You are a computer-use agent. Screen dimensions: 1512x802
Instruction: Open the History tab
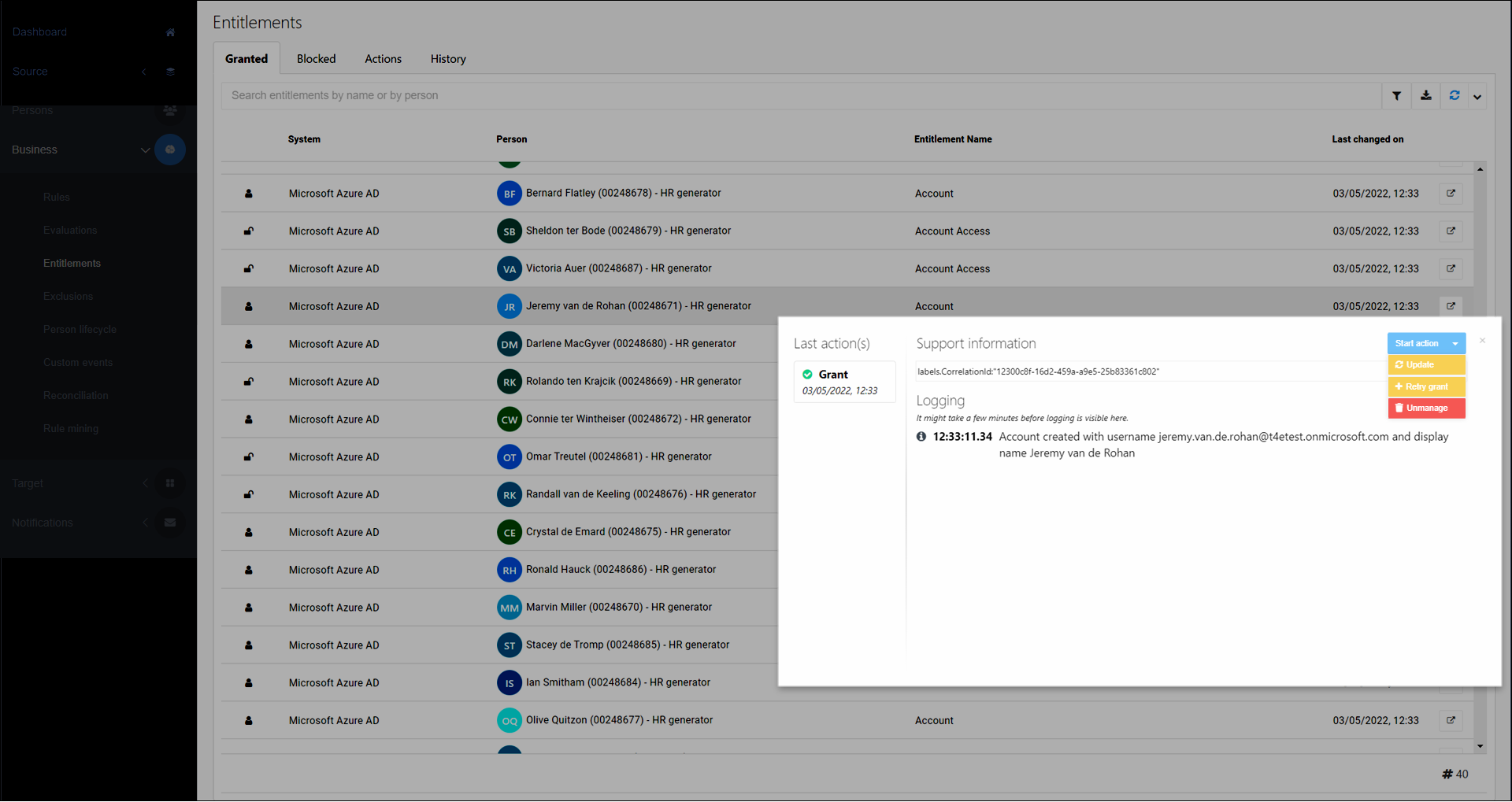pos(447,59)
